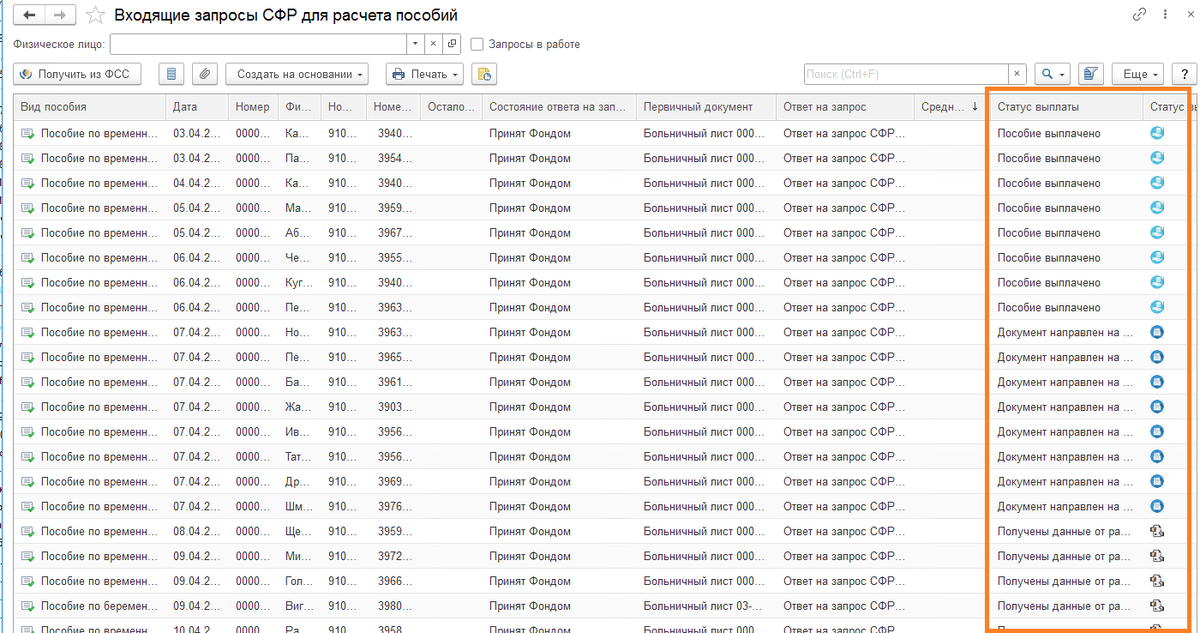This screenshot has height=633, width=1200.
Task: Click into the Физическое лицо input field
Action: pos(258,44)
